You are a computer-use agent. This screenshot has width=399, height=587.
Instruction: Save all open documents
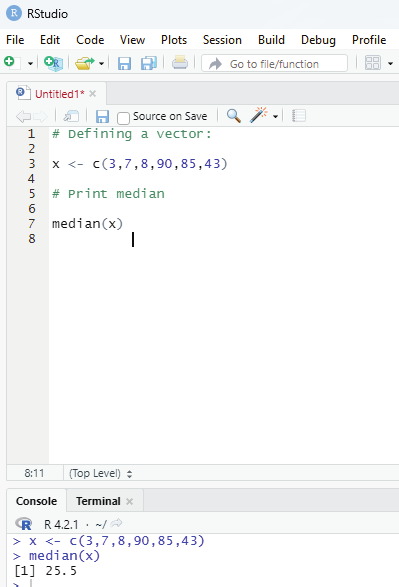pos(149,63)
